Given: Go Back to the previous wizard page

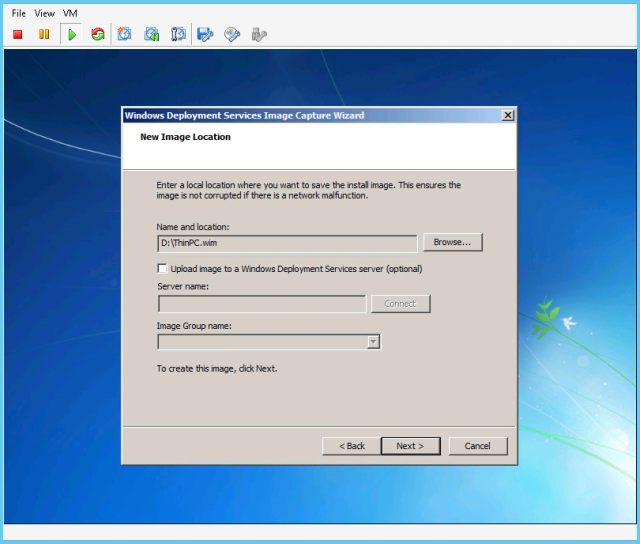Looking at the screenshot, I should [351, 446].
